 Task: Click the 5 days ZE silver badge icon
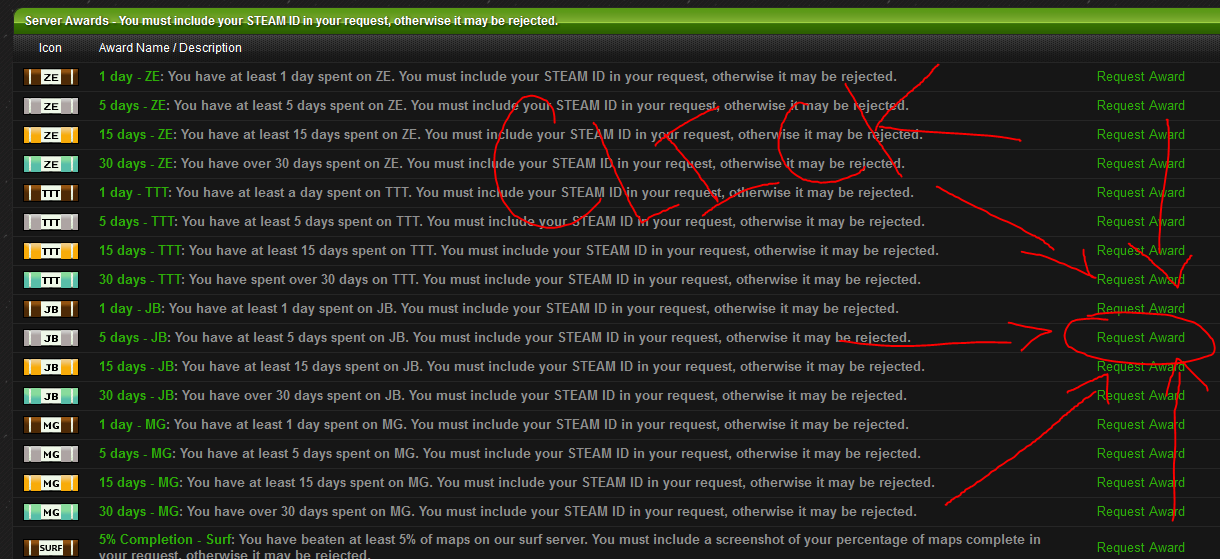pyautogui.click(x=50, y=106)
